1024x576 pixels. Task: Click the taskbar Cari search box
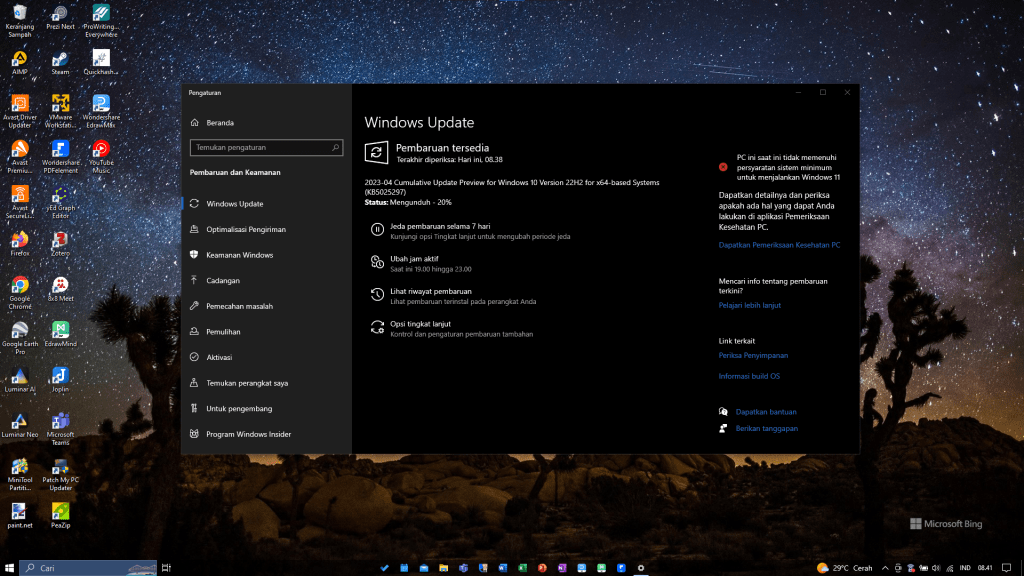click(88, 568)
